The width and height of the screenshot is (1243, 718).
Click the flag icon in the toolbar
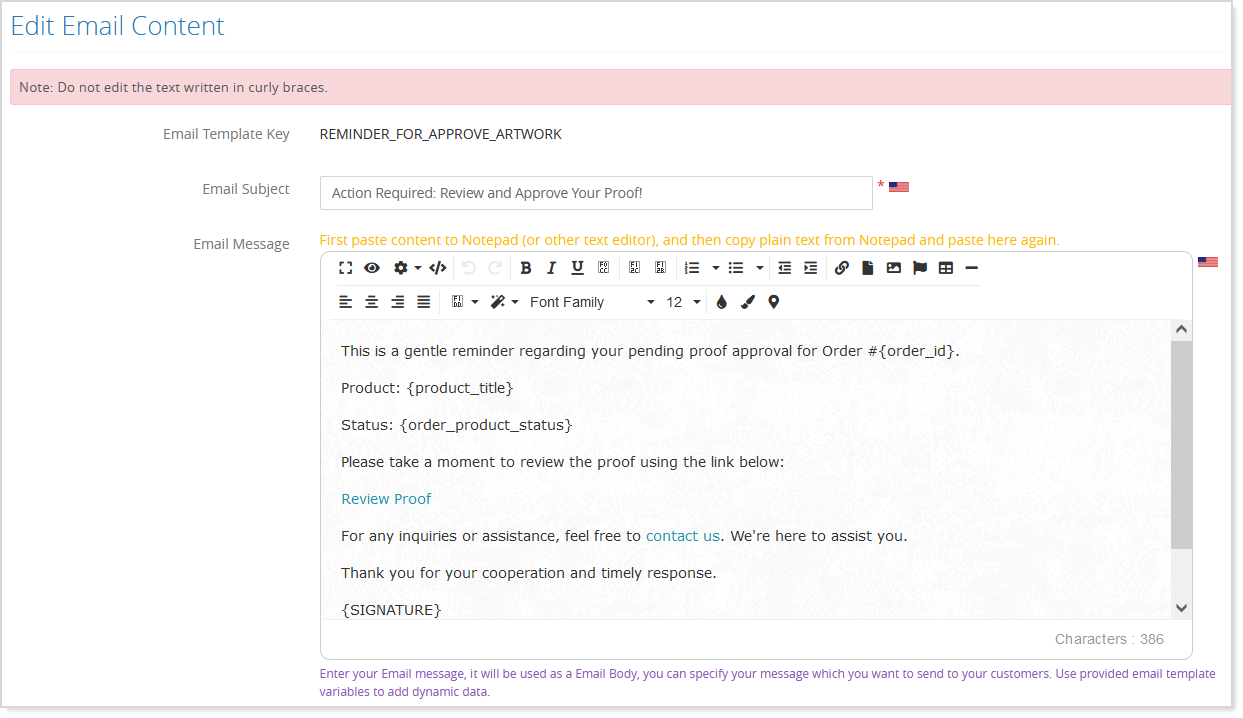[919, 268]
